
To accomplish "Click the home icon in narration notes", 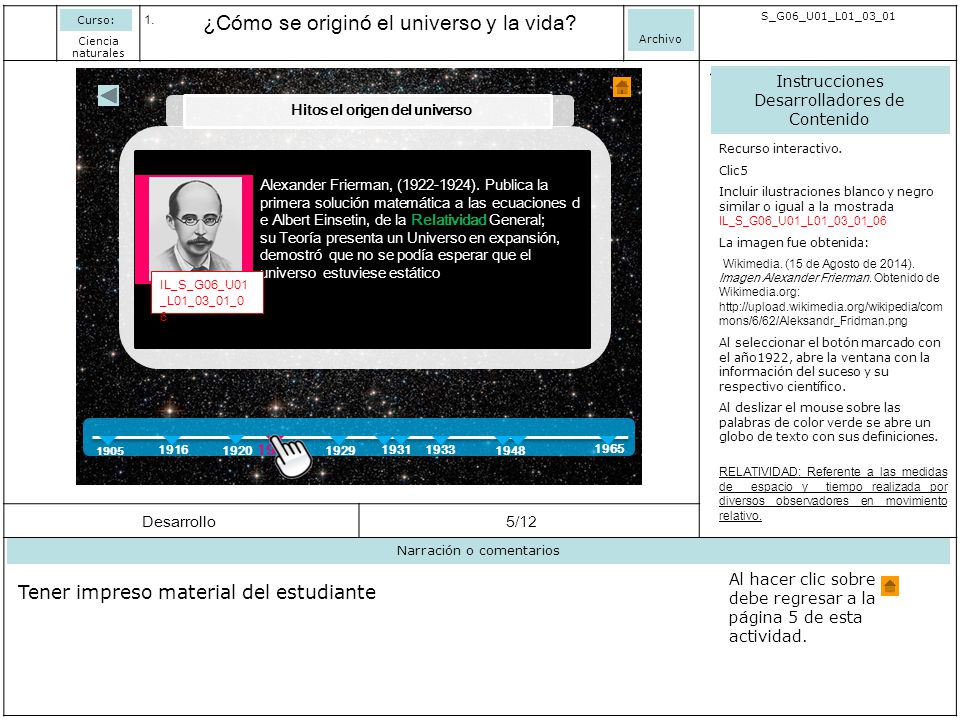I will 890,586.
